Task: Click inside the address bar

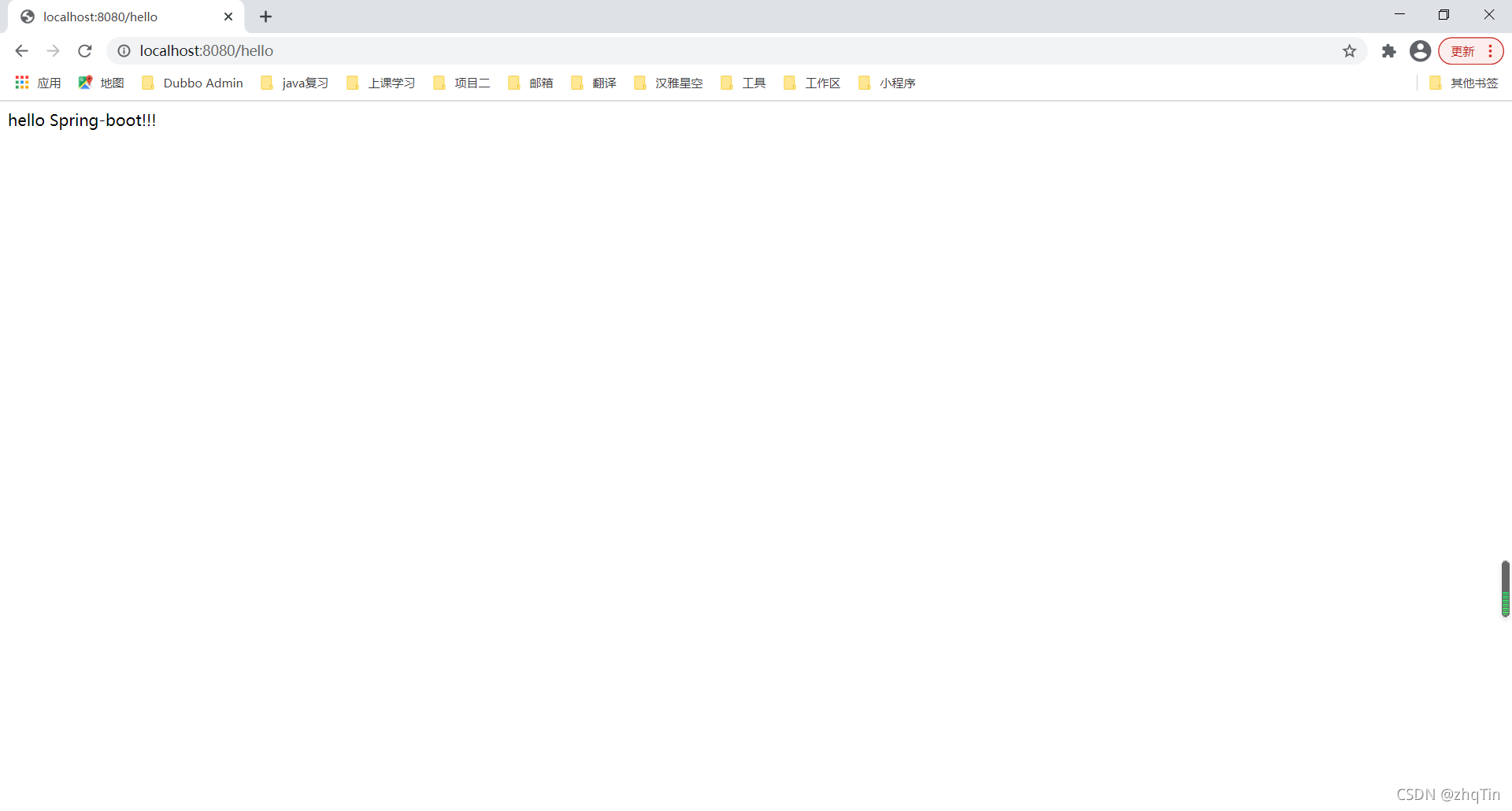Action: 394,50
